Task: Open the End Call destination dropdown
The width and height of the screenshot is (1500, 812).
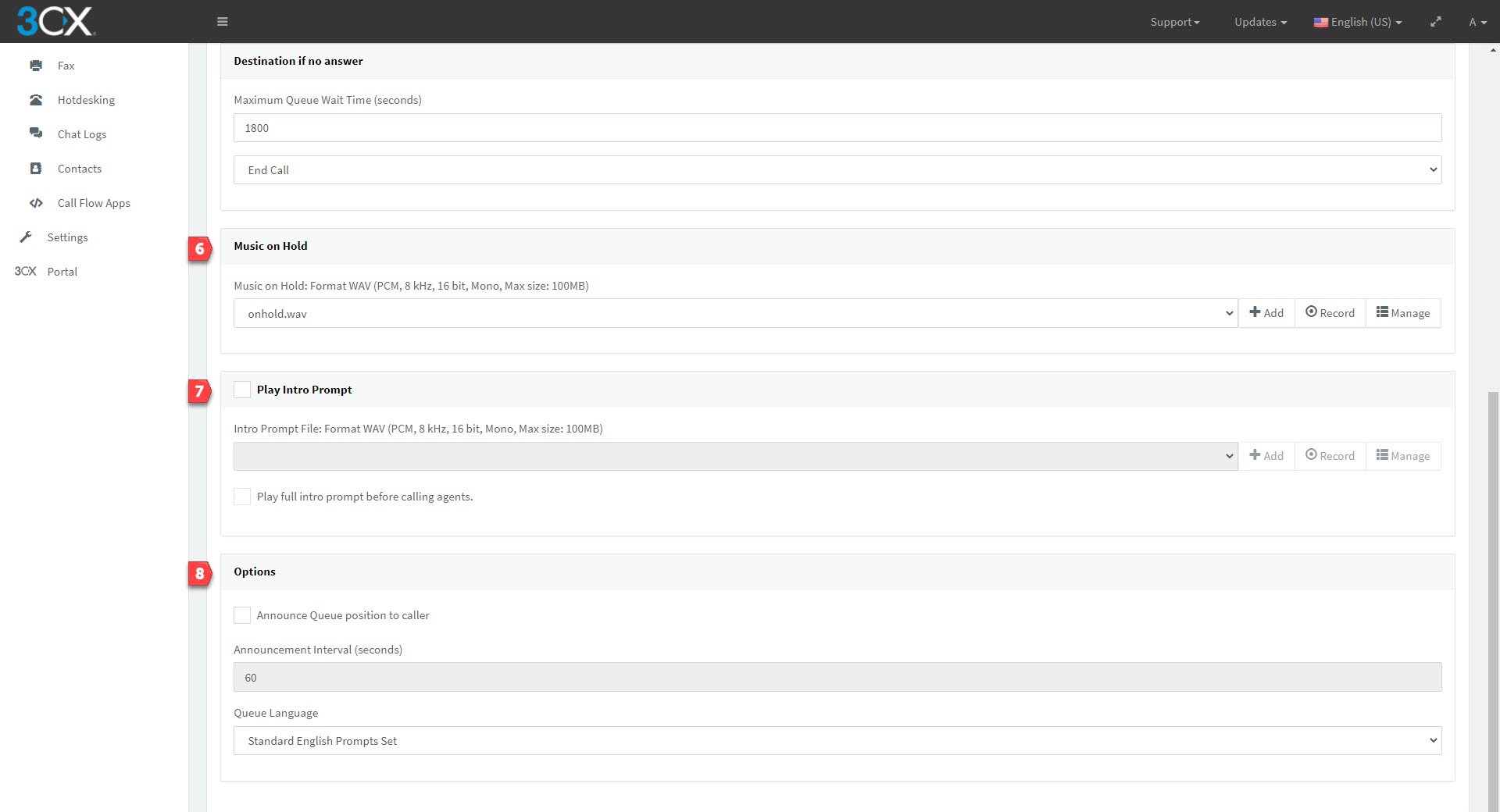Action: click(x=837, y=170)
